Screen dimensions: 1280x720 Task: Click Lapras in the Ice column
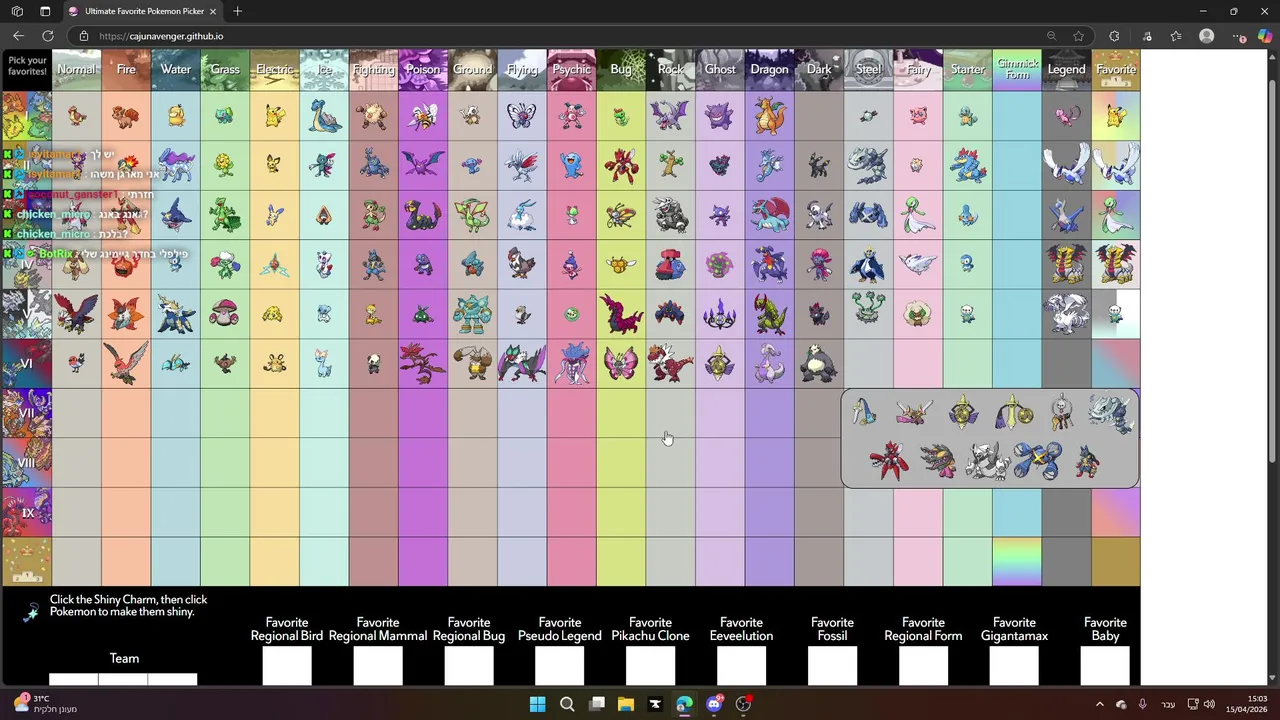pyautogui.click(x=324, y=116)
